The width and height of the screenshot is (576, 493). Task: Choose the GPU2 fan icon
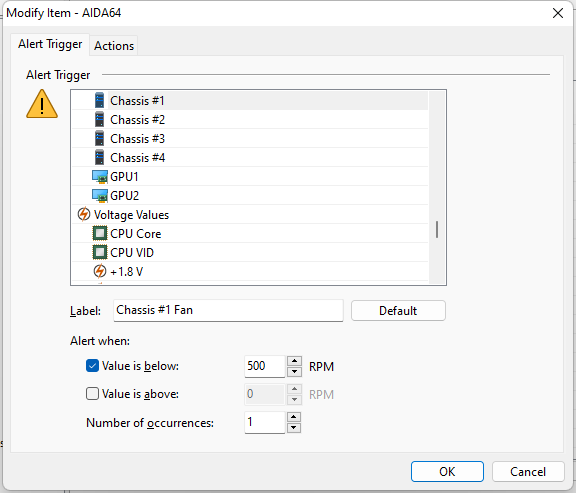point(100,196)
